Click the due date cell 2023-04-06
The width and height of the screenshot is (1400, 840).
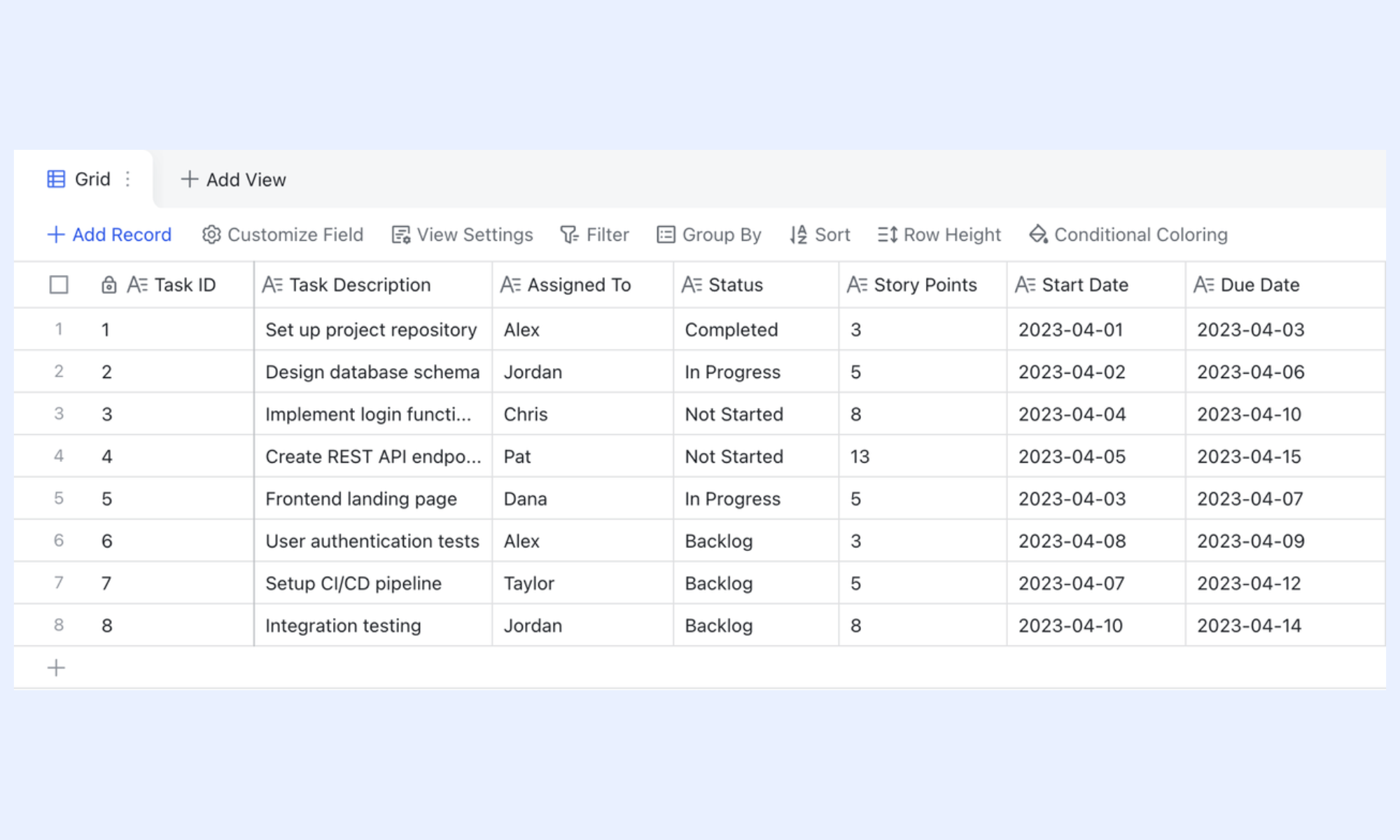click(1285, 372)
